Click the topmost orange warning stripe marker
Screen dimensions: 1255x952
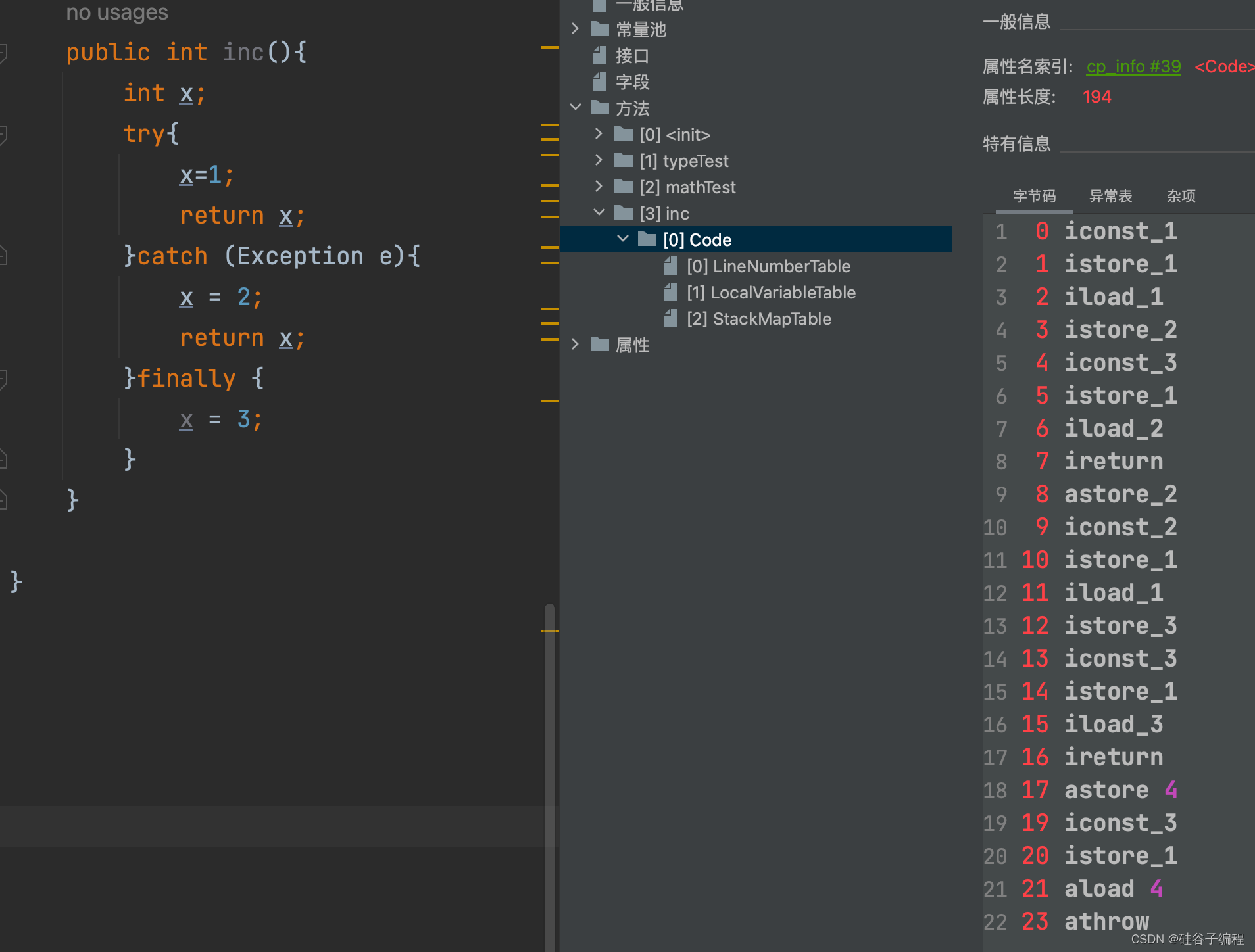click(x=549, y=47)
